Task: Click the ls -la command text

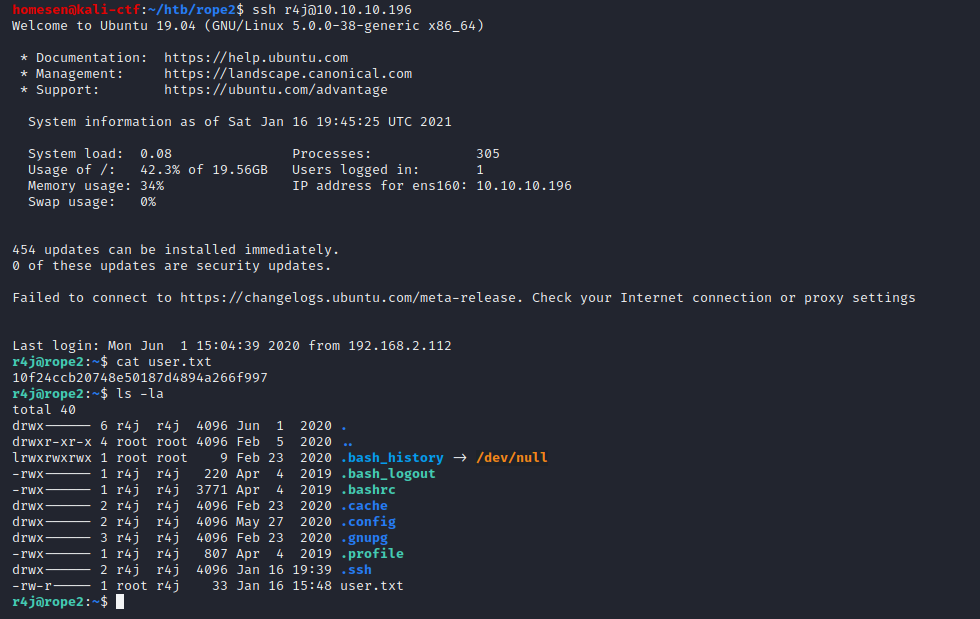Action: coord(140,394)
